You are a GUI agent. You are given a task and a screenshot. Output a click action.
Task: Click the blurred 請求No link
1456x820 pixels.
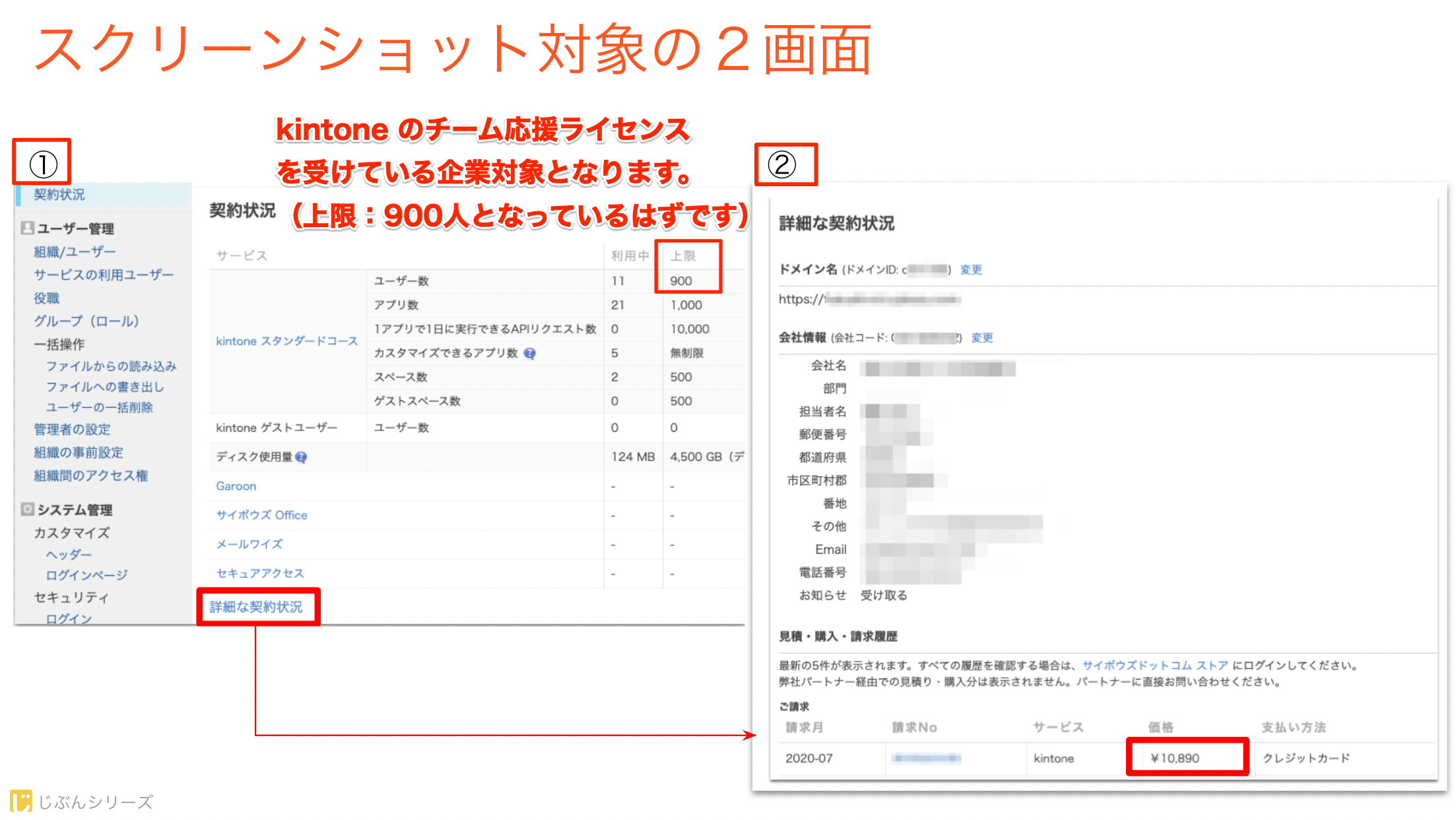tap(926, 758)
